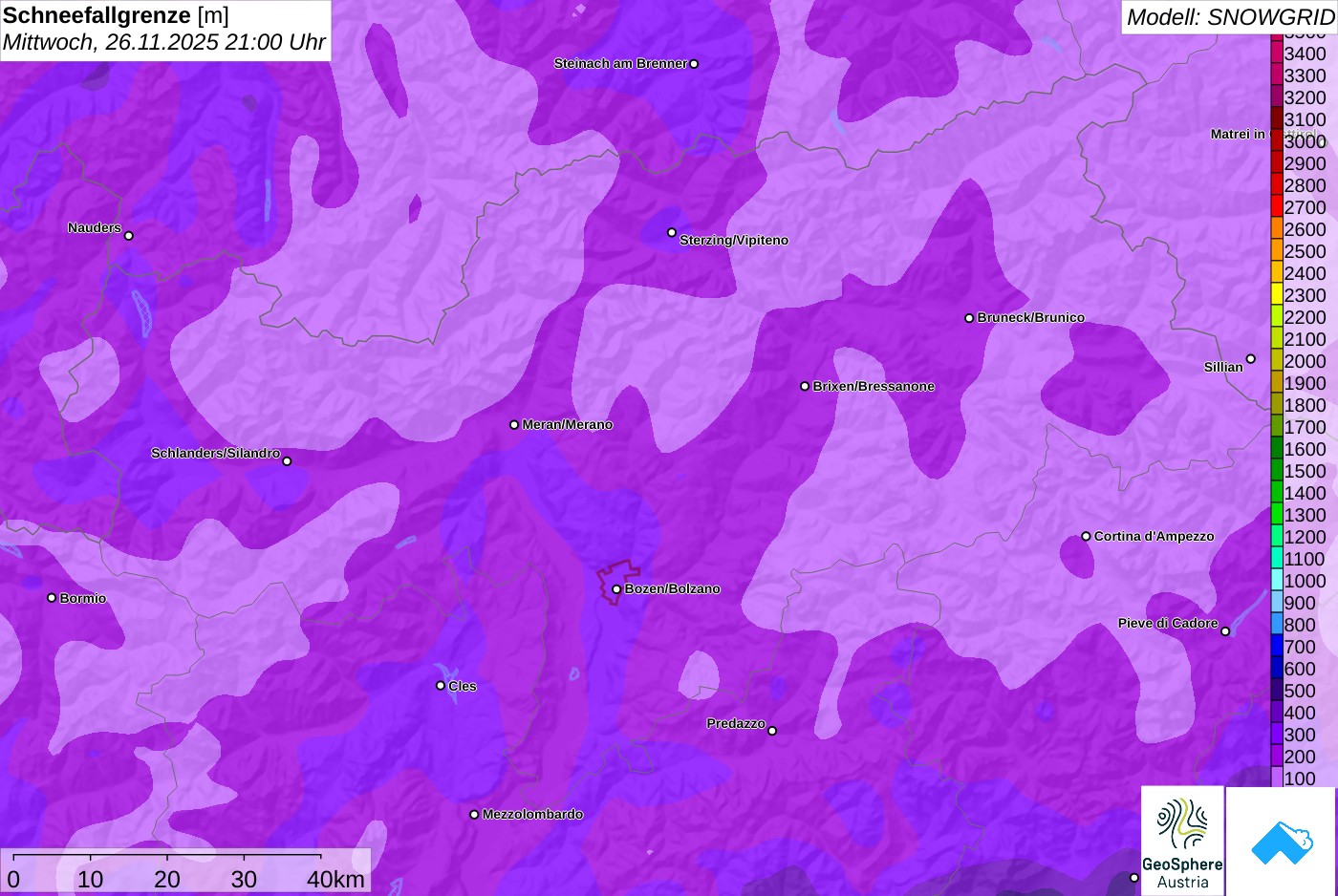The image size is (1338, 896).
Task: Select the 2200 m legend color swatch
Action: point(1277,316)
